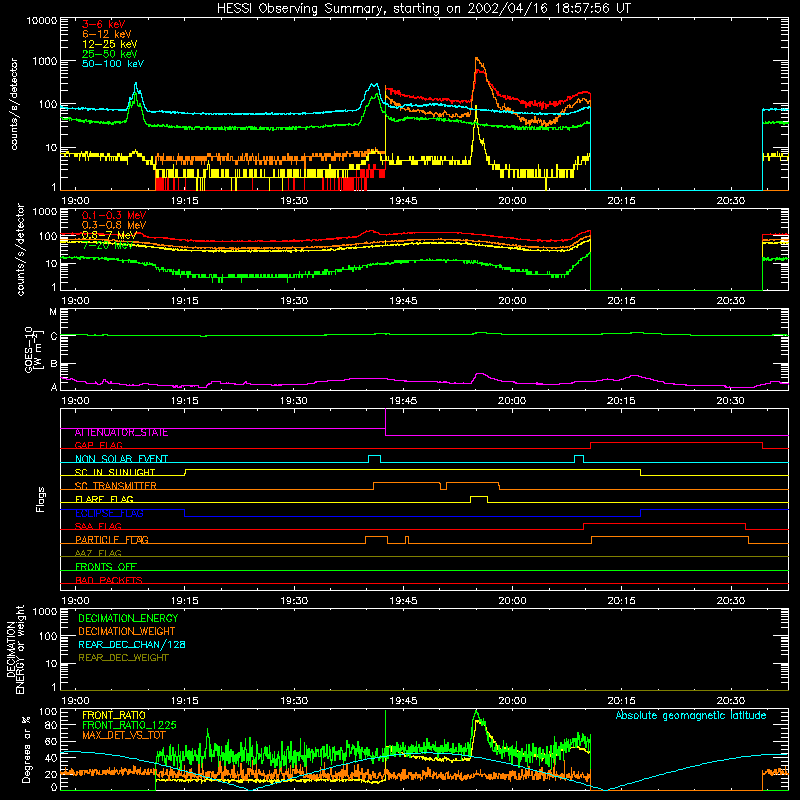800x800 pixels.
Task: Click the yellow FRONT_RATIO legend label
Action: tap(114, 715)
